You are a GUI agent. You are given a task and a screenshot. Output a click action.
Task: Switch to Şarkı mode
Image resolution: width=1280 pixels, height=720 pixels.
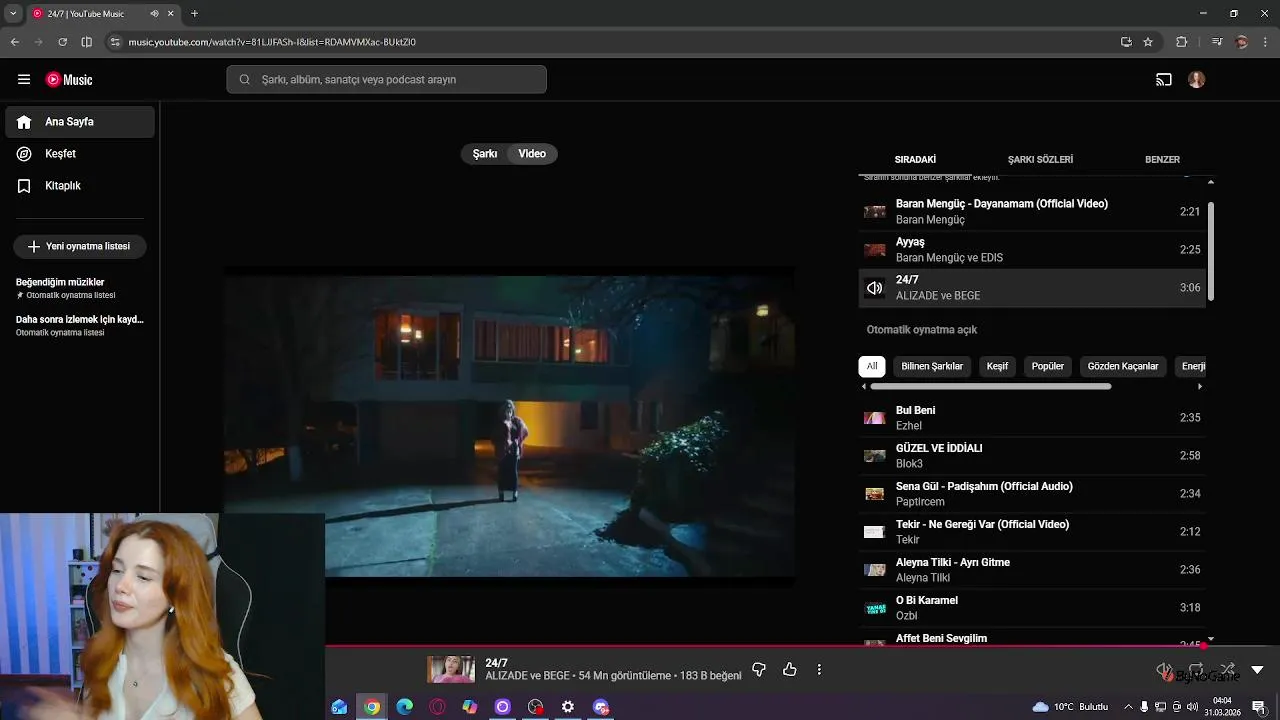click(485, 154)
